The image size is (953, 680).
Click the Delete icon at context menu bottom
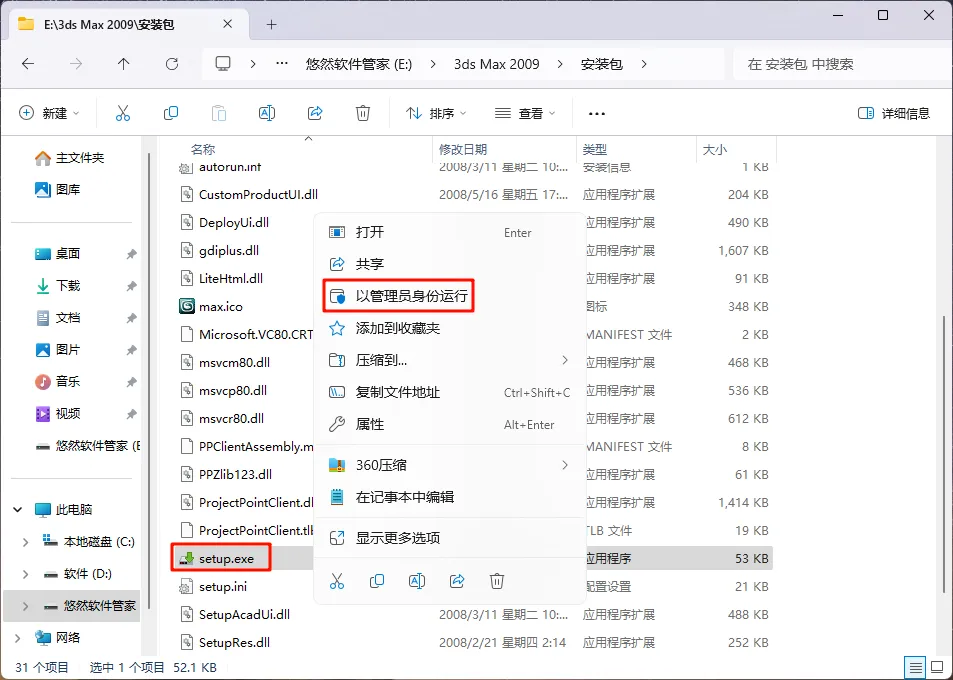497,581
